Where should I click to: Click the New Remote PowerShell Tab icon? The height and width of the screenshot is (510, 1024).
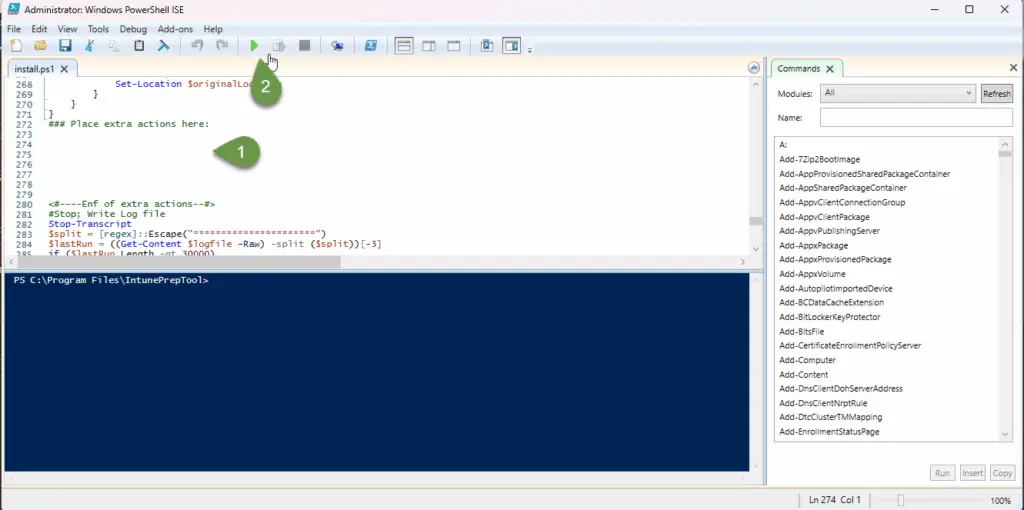click(x=338, y=46)
